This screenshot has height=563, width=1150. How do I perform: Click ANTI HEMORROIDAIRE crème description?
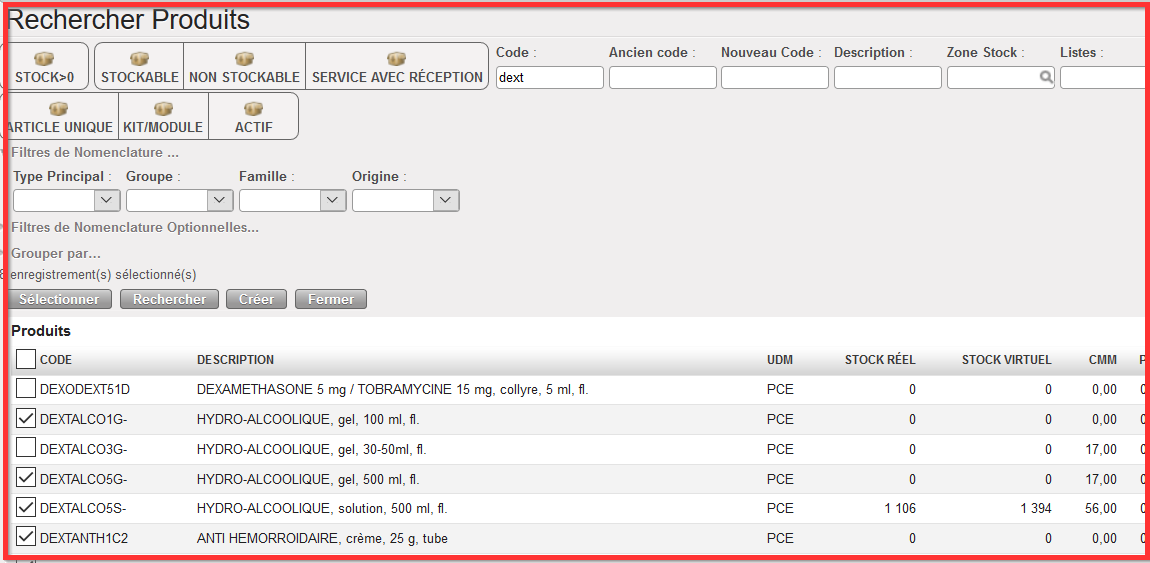(322, 538)
